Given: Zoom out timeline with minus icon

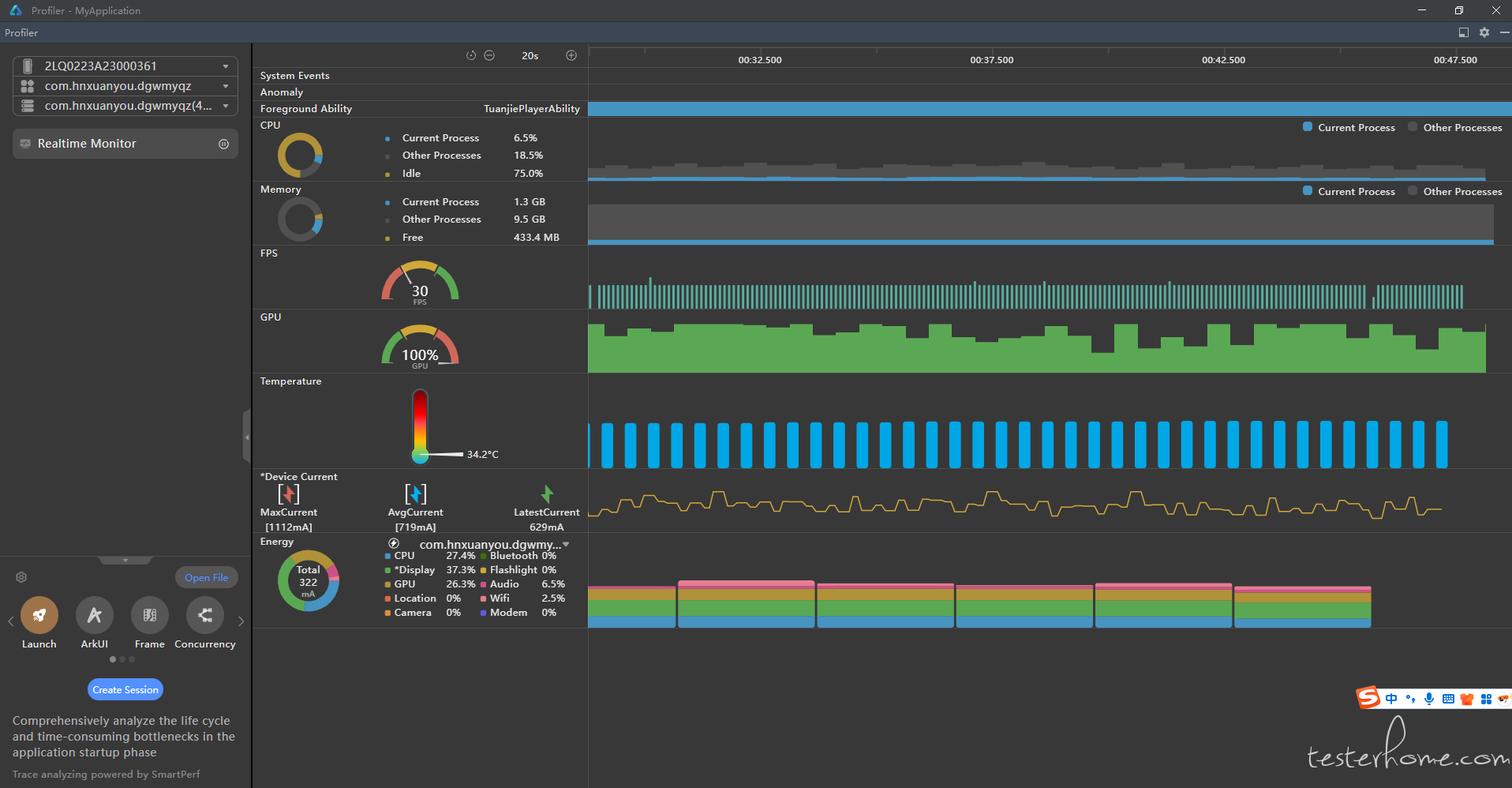Looking at the screenshot, I should pyautogui.click(x=489, y=55).
